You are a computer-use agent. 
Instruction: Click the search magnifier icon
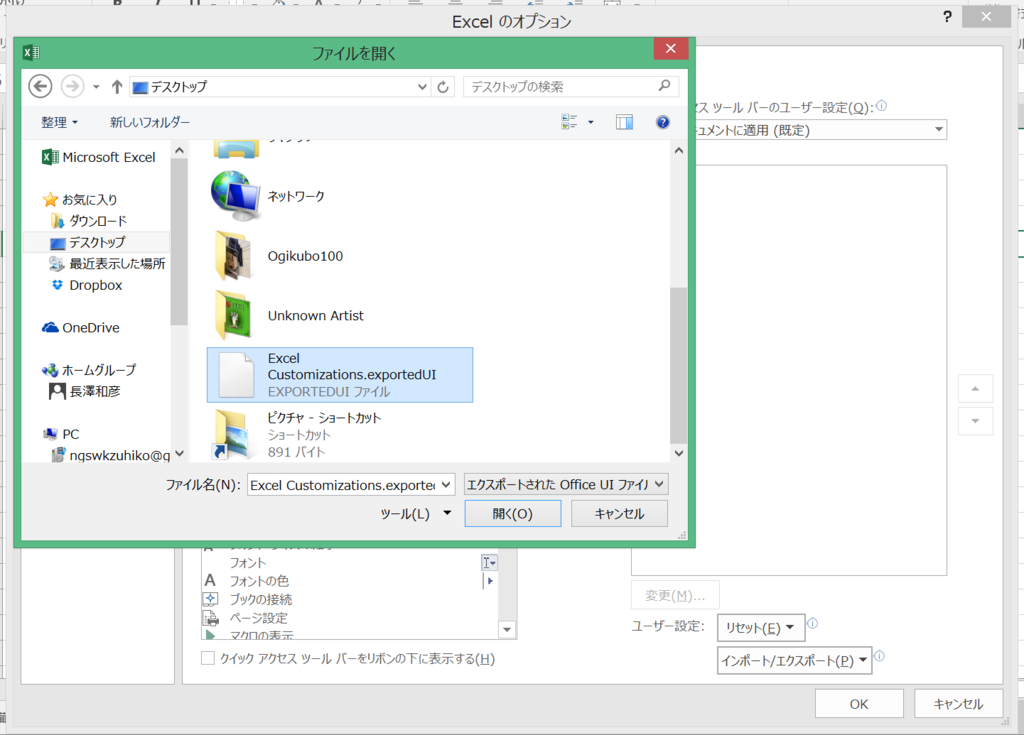(x=664, y=86)
